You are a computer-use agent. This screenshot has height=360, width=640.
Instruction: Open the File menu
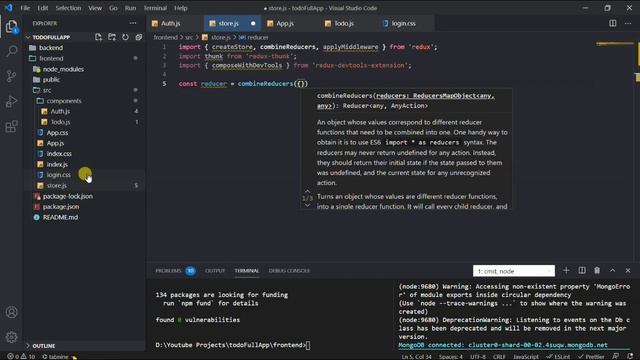(25, 8)
